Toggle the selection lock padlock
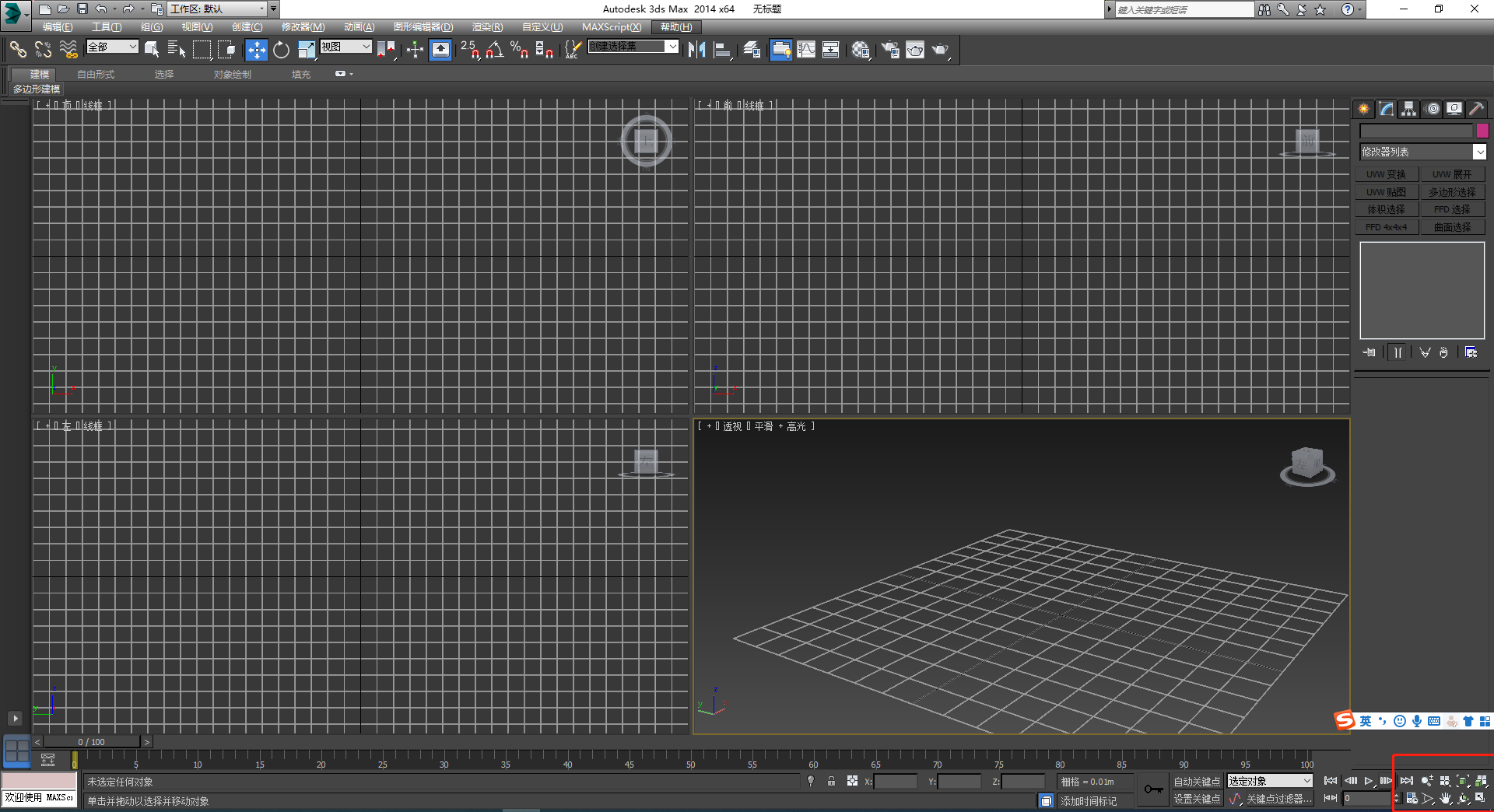 tap(831, 781)
